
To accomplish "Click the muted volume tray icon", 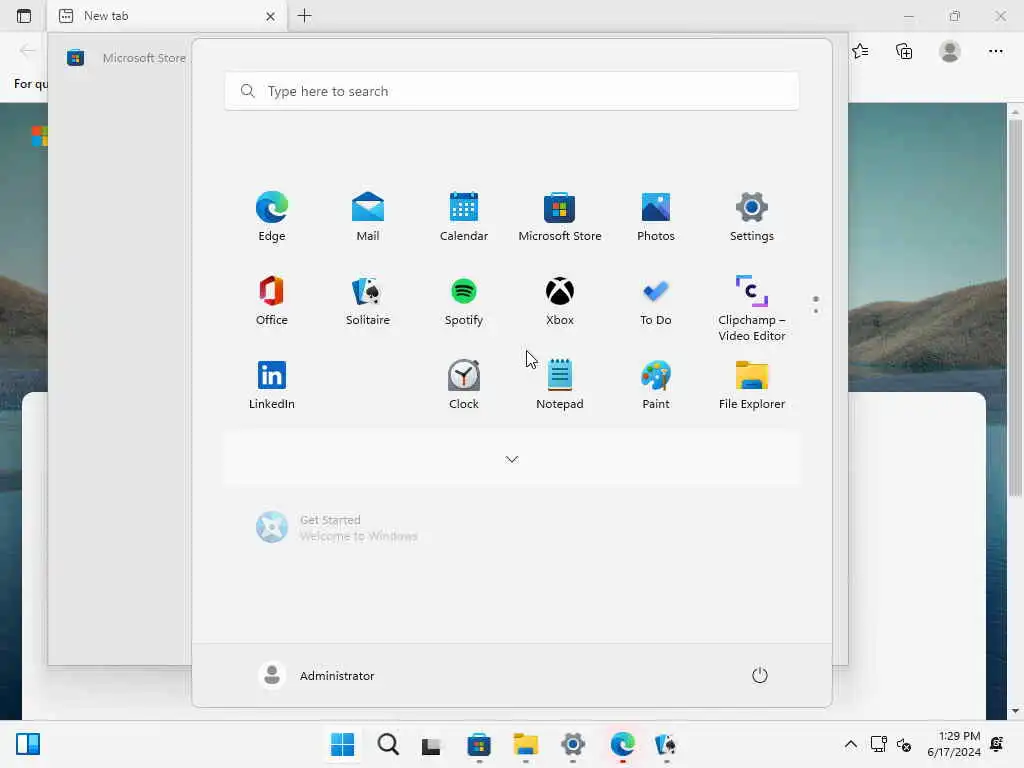I will click(904, 744).
